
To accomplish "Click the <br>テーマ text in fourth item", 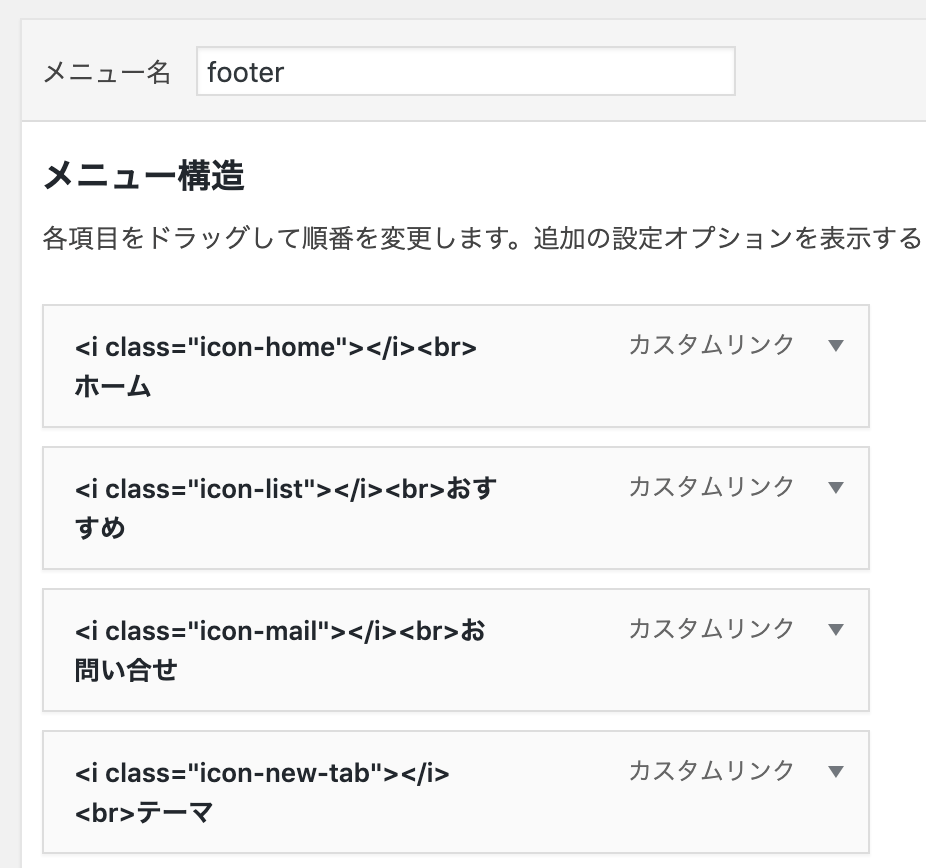I will 144,812.
